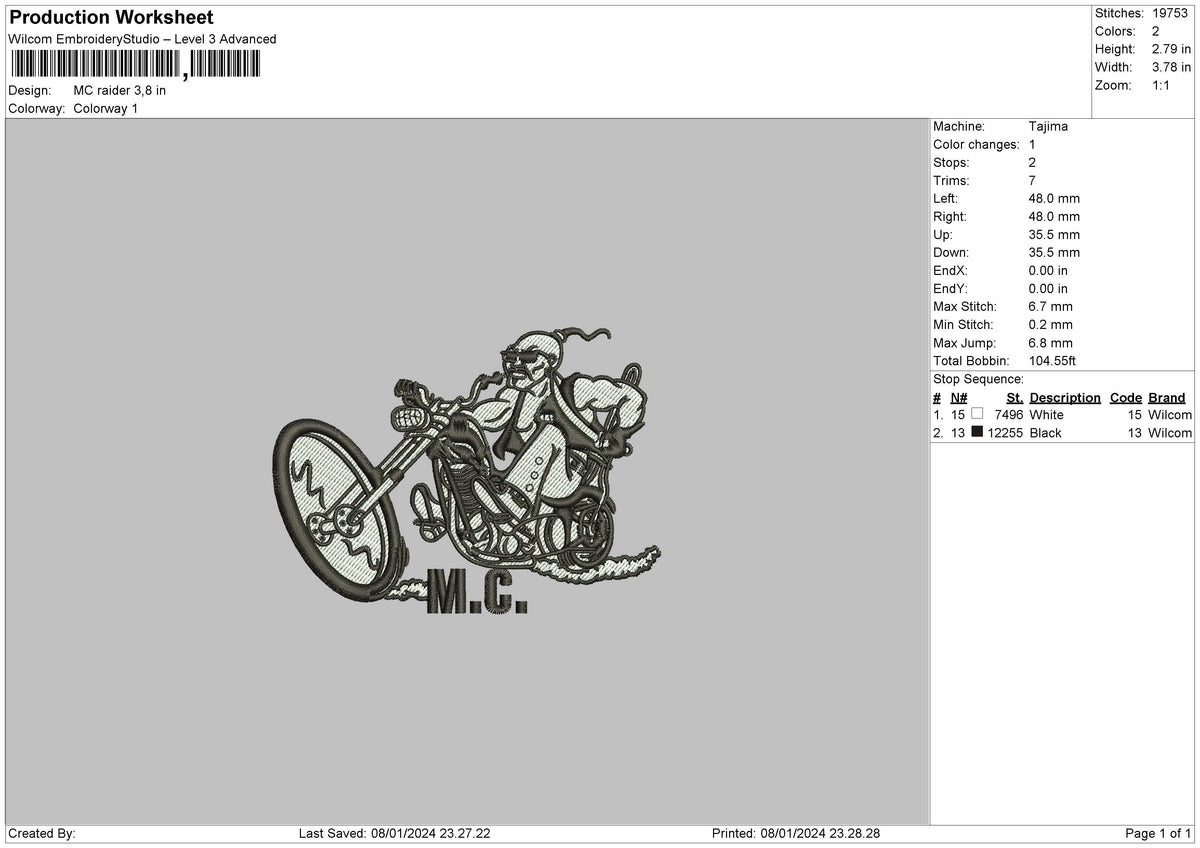Click the white color swatch in stop sequence

pyautogui.click(x=977, y=414)
